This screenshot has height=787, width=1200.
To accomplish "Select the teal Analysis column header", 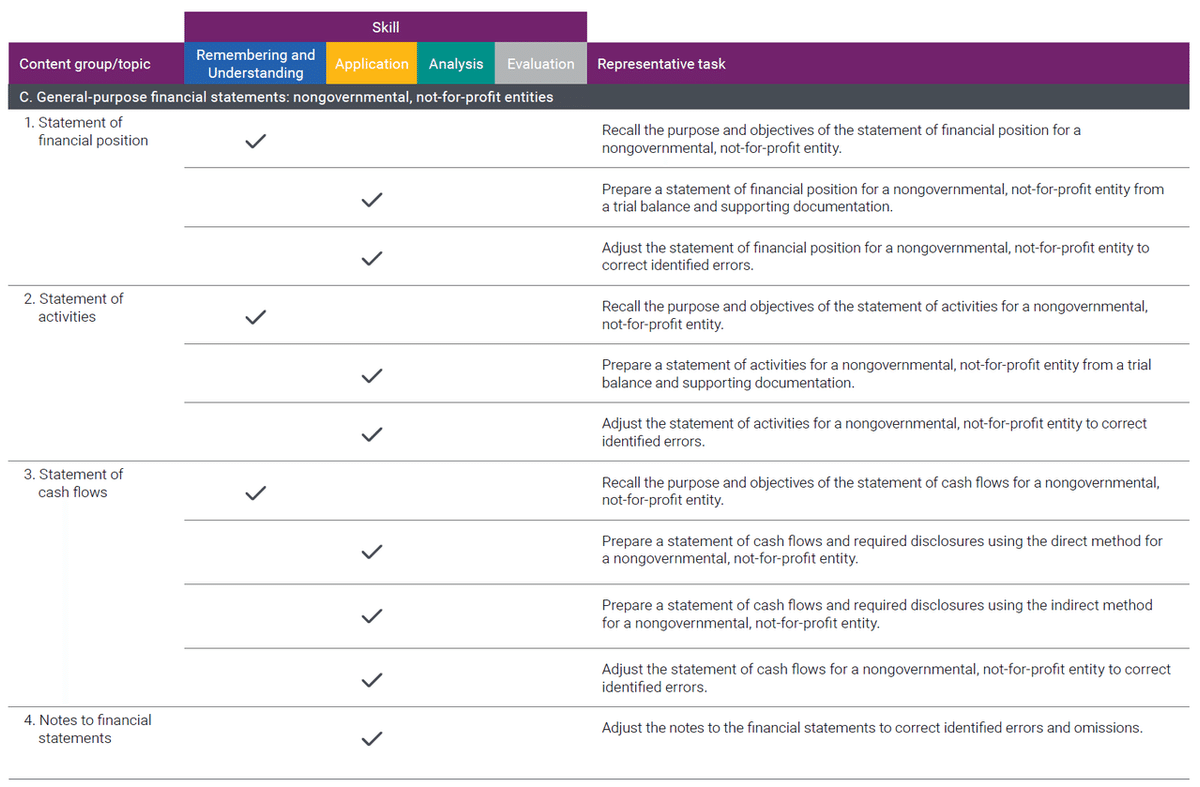I will [x=456, y=64].
